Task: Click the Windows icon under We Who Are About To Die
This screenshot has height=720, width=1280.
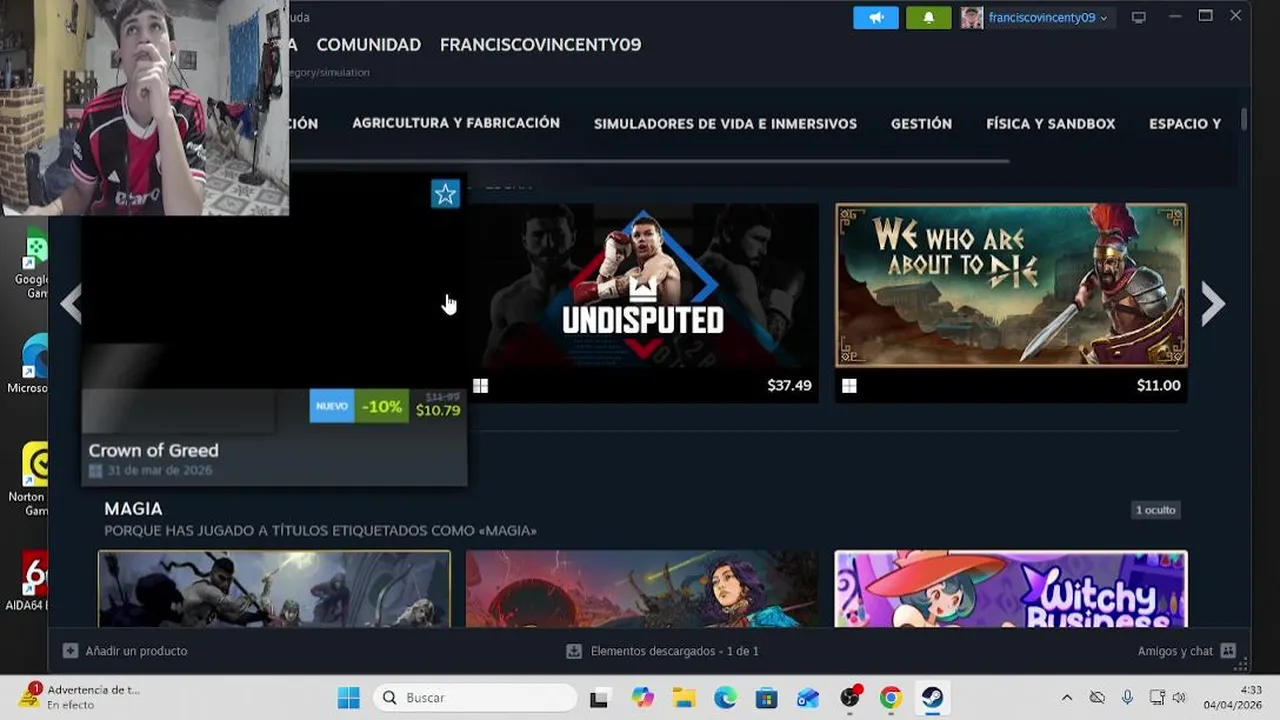Action: point(849,386)
